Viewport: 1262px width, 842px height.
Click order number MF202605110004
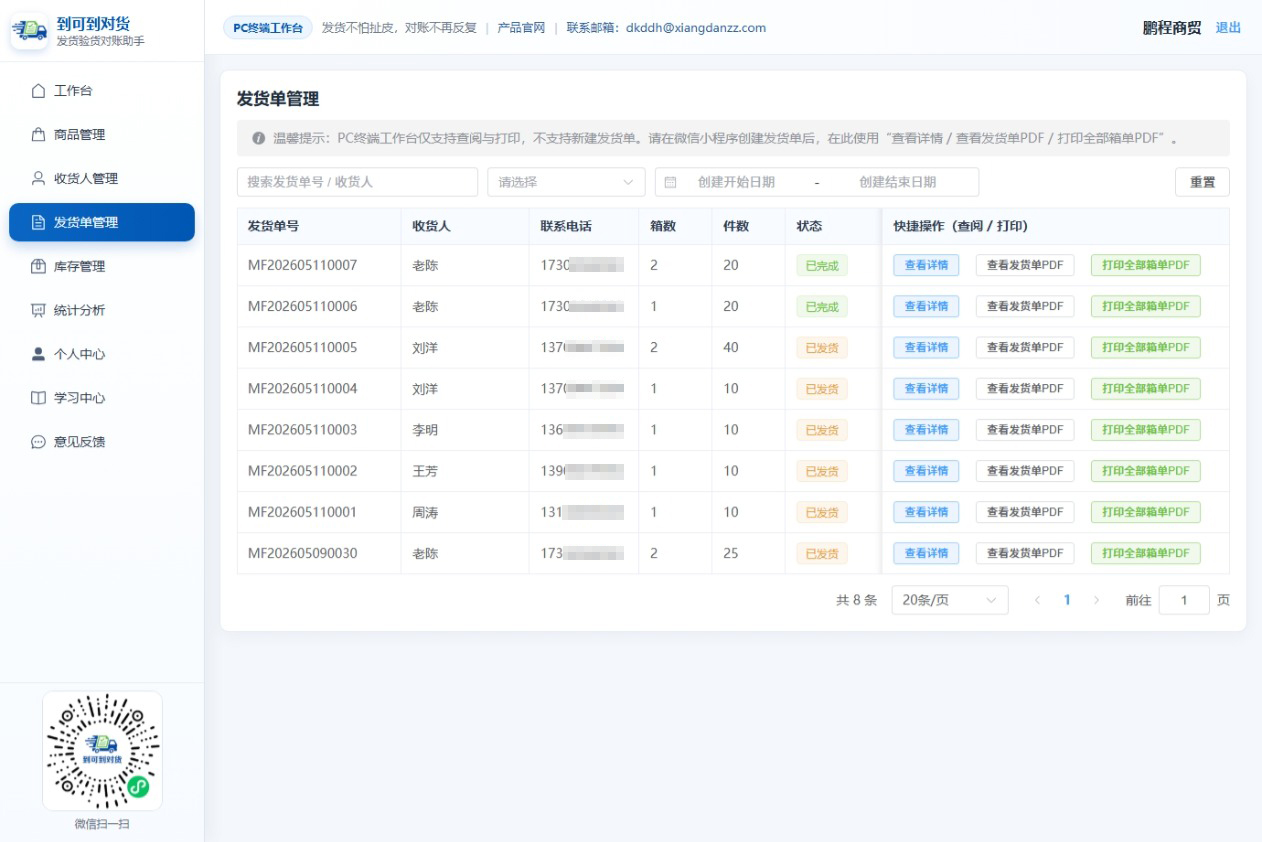(x=302, y=388)
